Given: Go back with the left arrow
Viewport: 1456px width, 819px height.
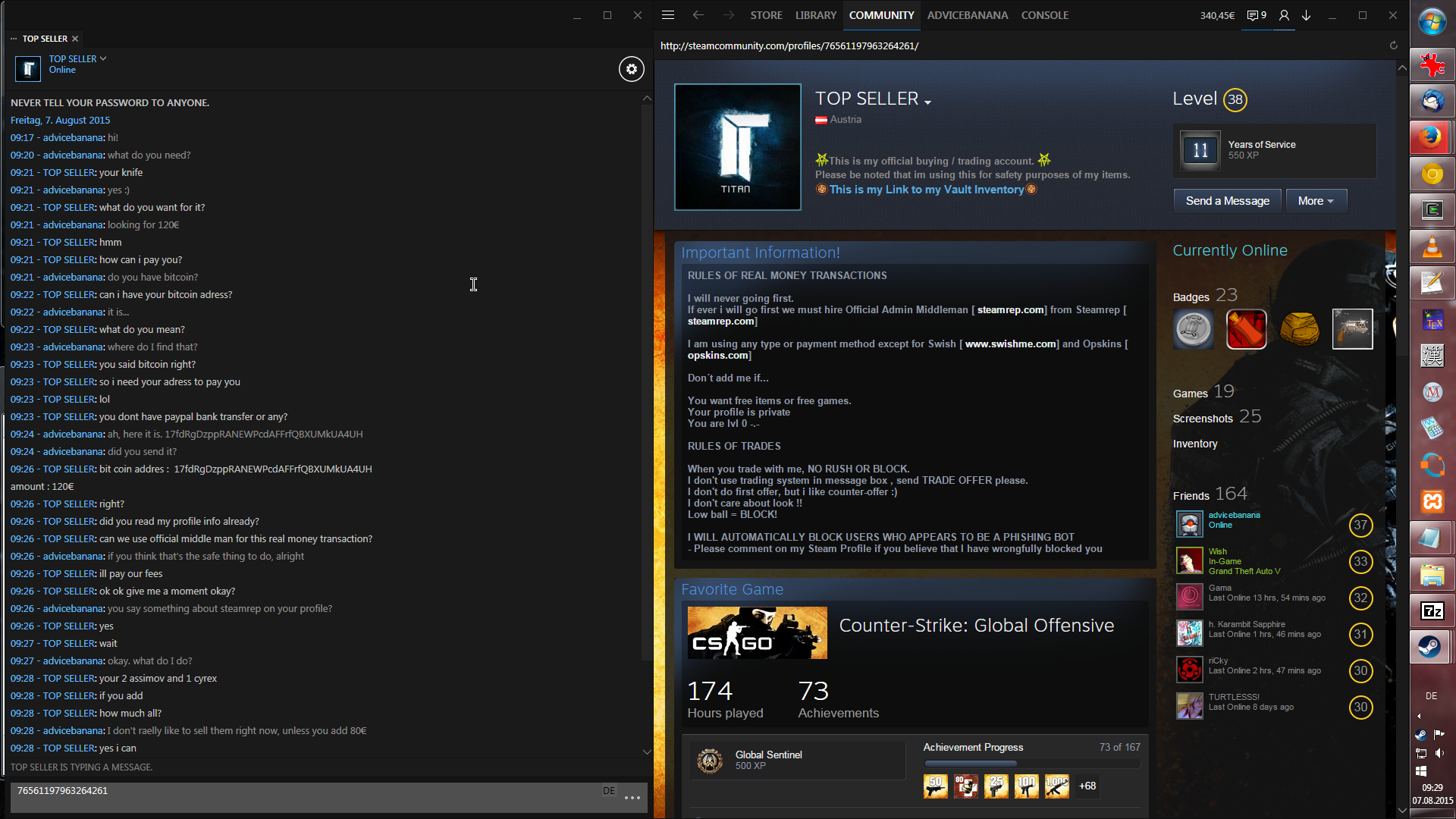Looking at the screenshot, I should click(x=698, y=15).
